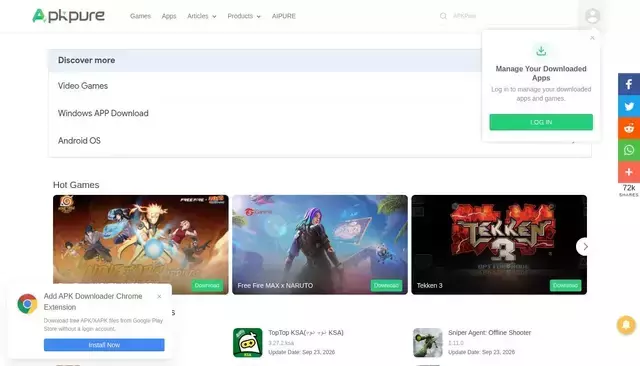Viewport: 640px width, 366px height.
Task: Click Install Now for Chrome extension
Action: tap(104, 345)
